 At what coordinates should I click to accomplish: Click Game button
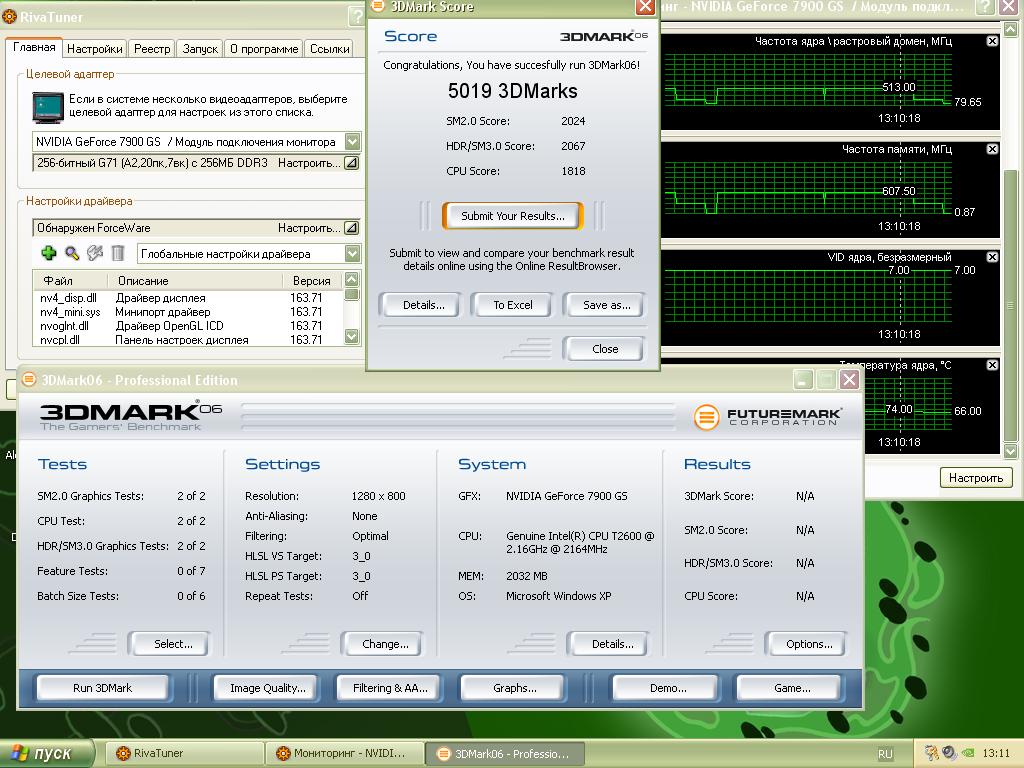point(792,688)
